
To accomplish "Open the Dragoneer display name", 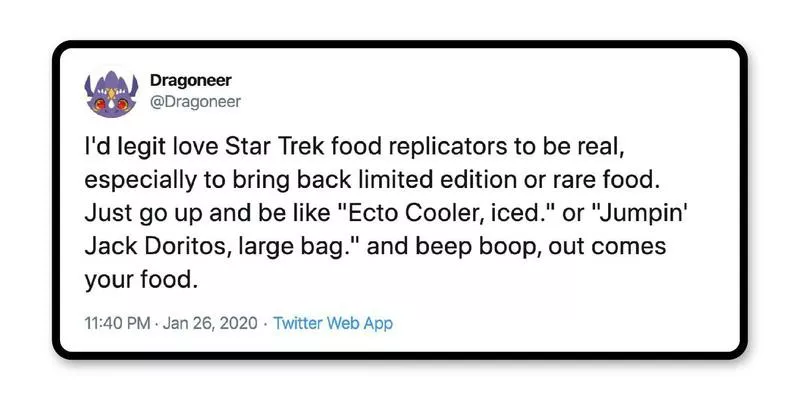I will (x=190, y=80).
